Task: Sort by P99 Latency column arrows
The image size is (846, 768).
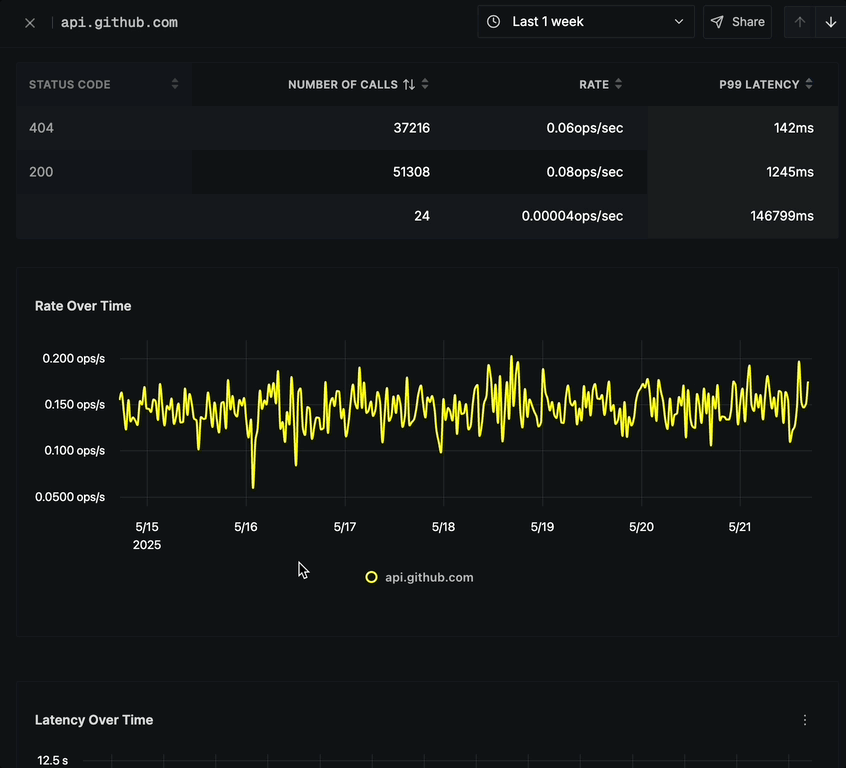Action: (x=808, y=84)
